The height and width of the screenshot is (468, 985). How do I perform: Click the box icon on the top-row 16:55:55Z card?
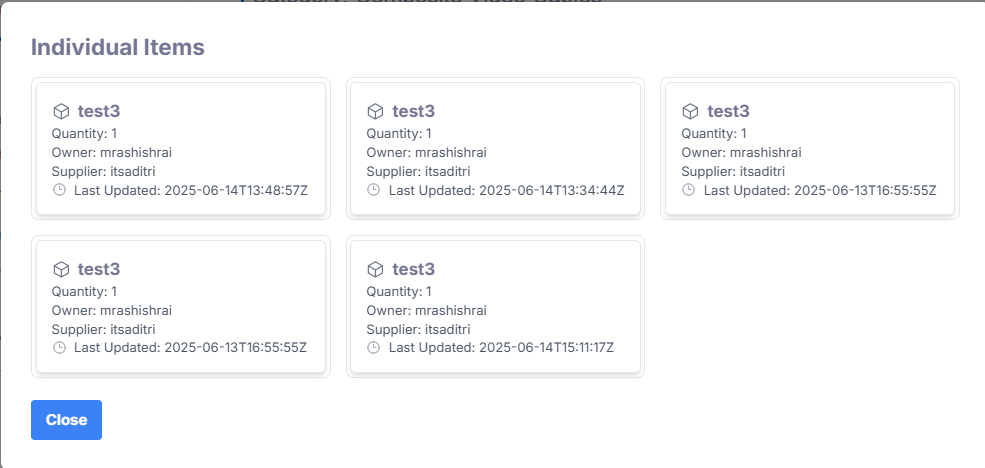690,111
